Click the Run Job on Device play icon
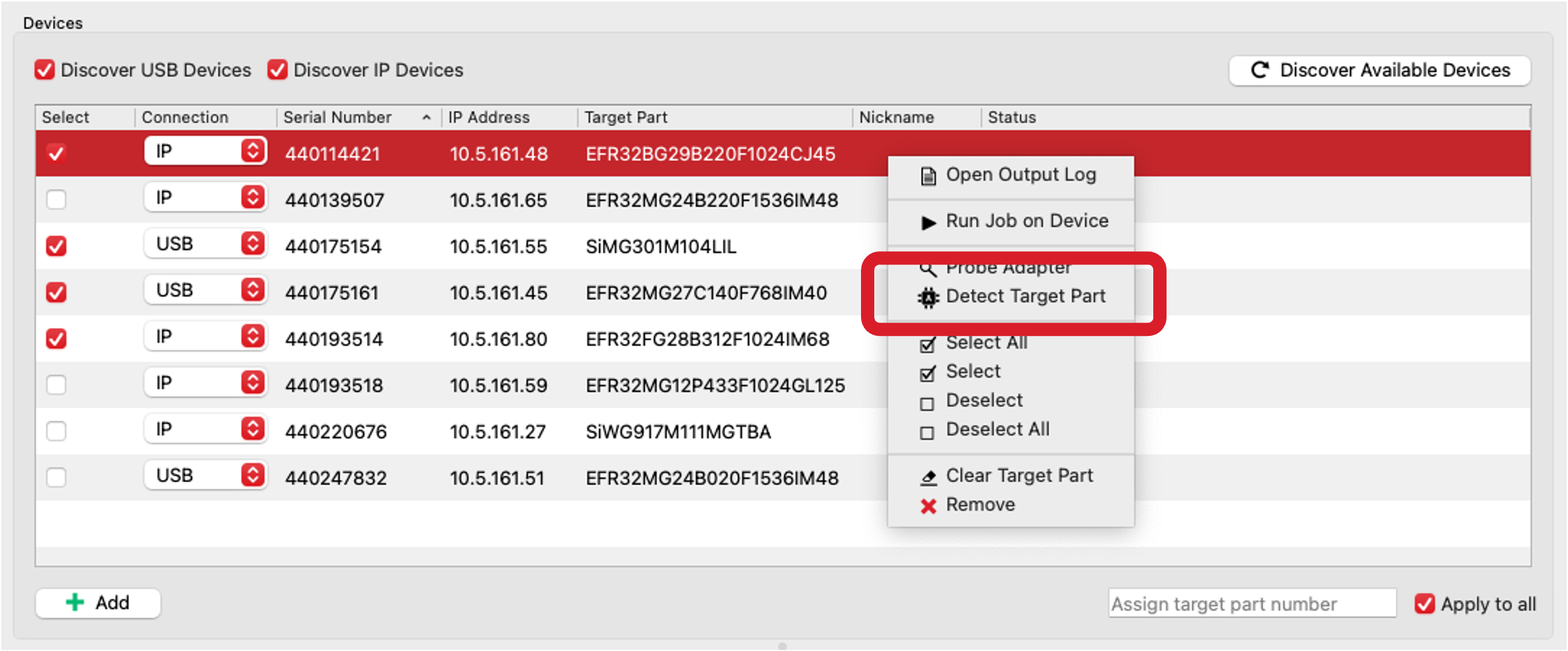The width and height of the screenshot is (1568, 651). coord(927,222)
